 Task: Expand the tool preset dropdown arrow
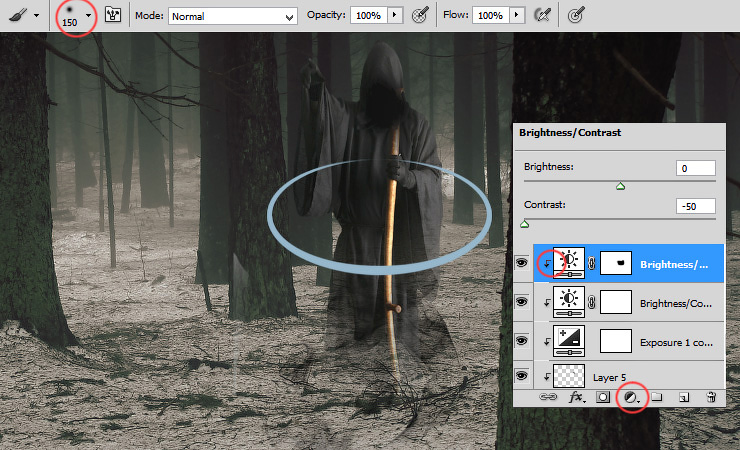coord(36,16)
